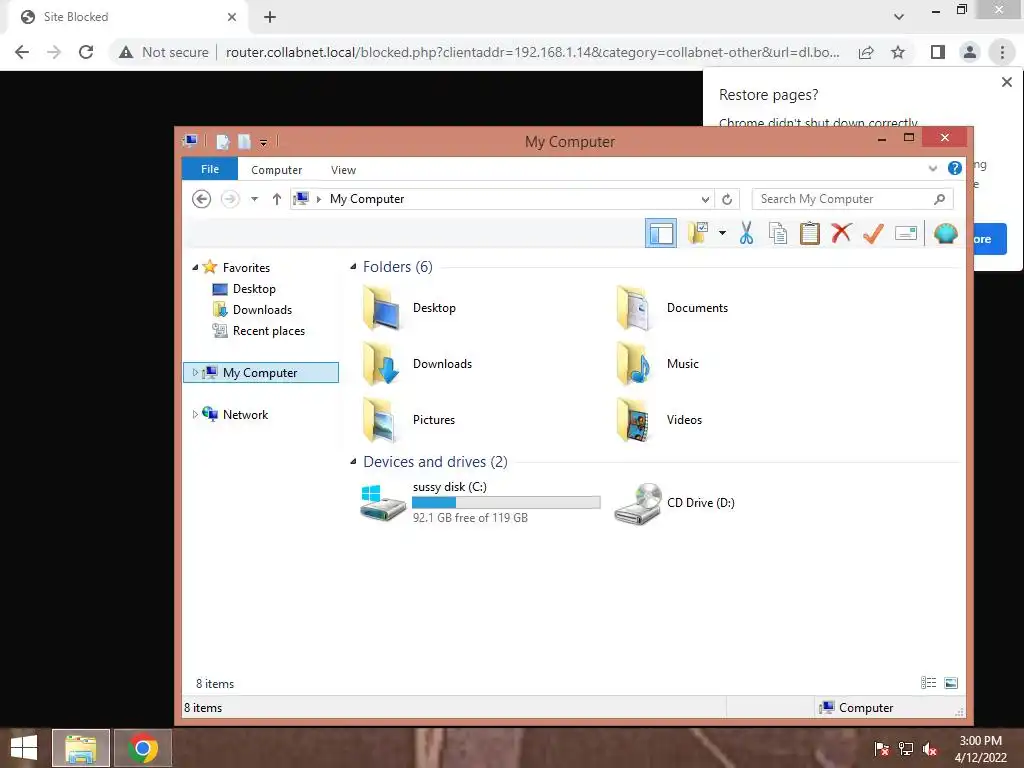Open the File ribbon tab
The height and width of the screenshot is (768, 1024).
point(210,169)
